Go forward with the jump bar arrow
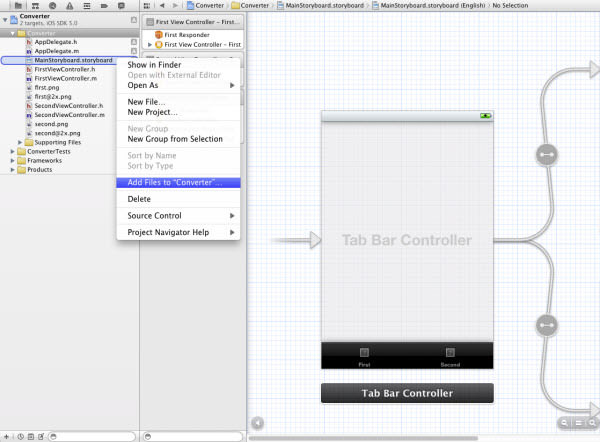The image size is (600, 442). pos(175,5)
